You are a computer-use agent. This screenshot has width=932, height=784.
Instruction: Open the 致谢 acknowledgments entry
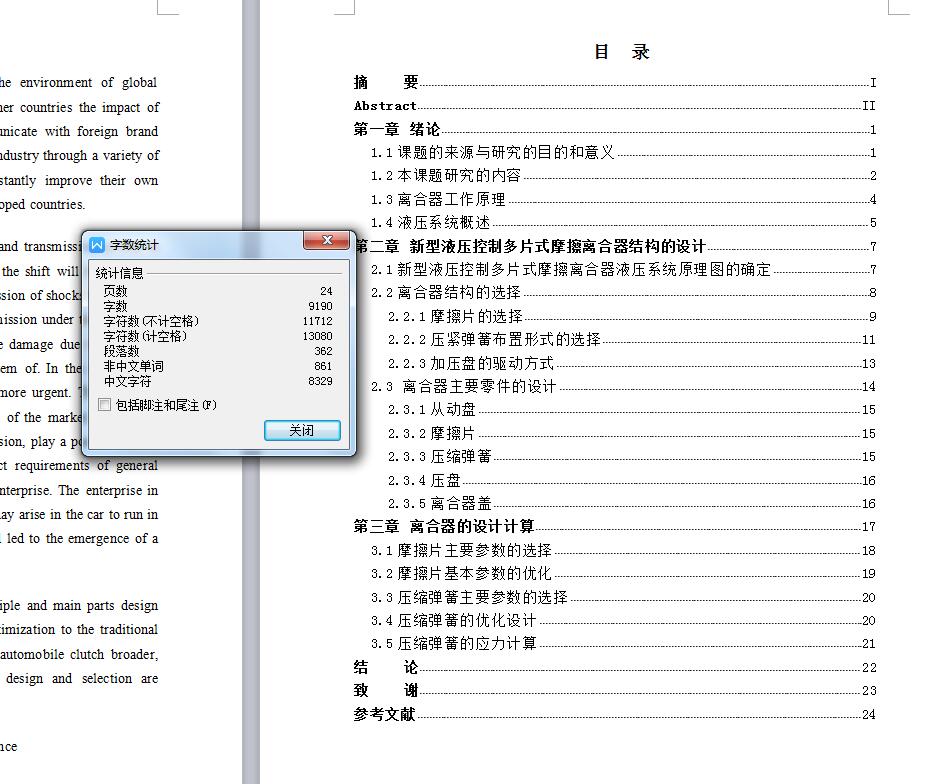[385, 690]
